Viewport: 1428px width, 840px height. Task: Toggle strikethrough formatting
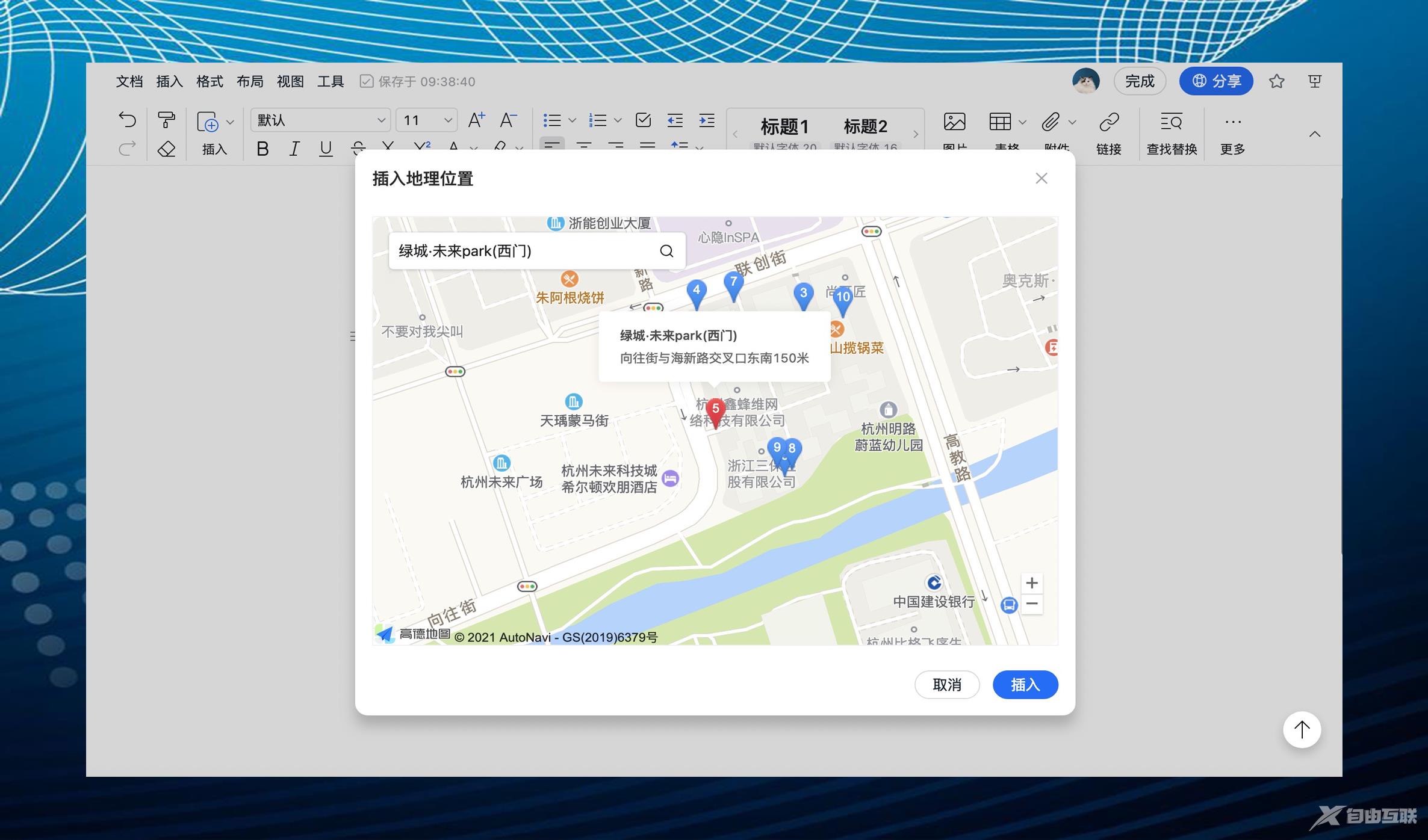pos(358,147)
